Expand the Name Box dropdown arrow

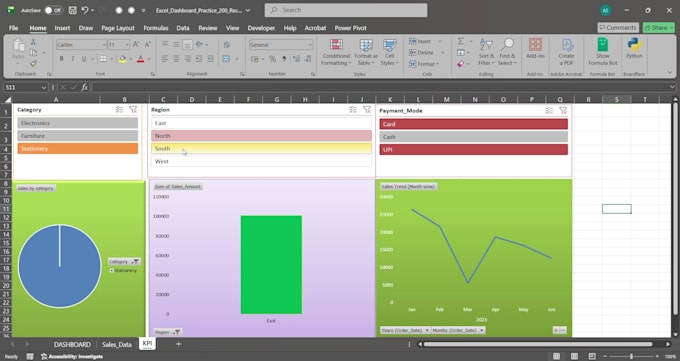pos(43,88)
